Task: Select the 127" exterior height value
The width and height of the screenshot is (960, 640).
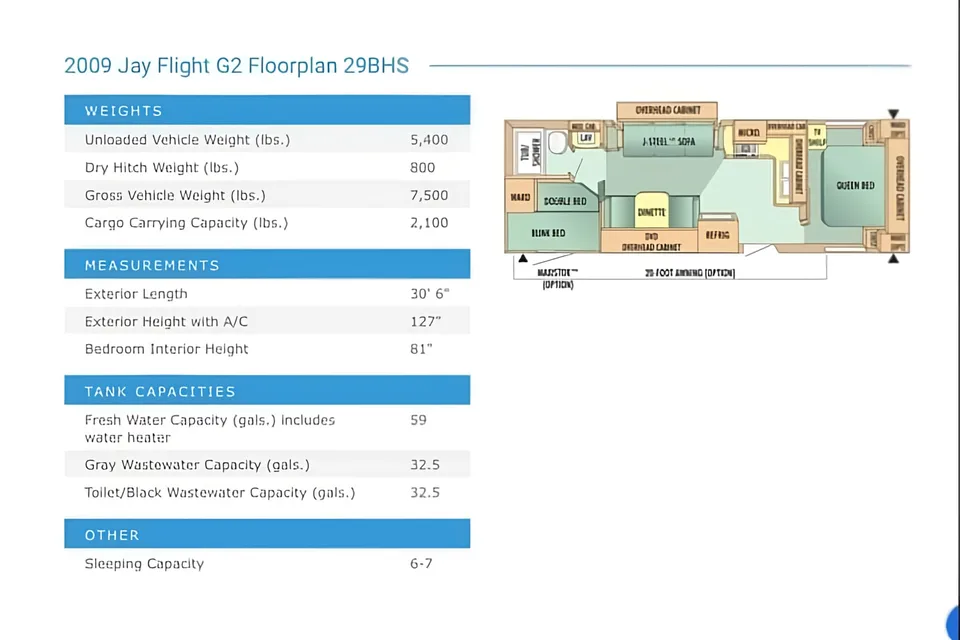Action: pyautogui.click(x=426, y=322)
